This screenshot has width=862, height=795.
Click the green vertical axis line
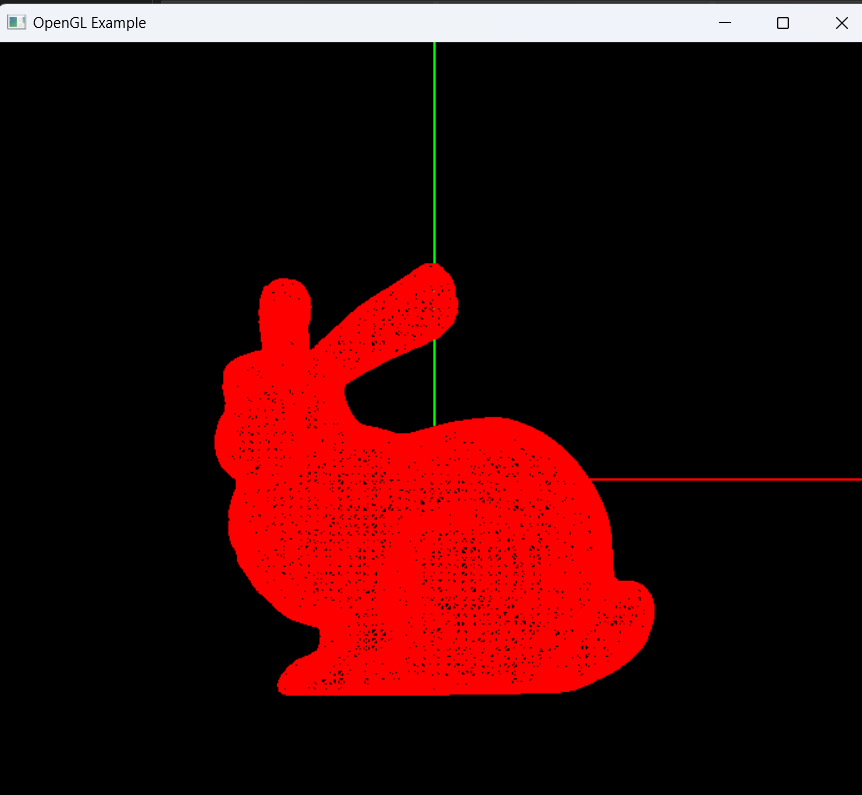[434, 152]
